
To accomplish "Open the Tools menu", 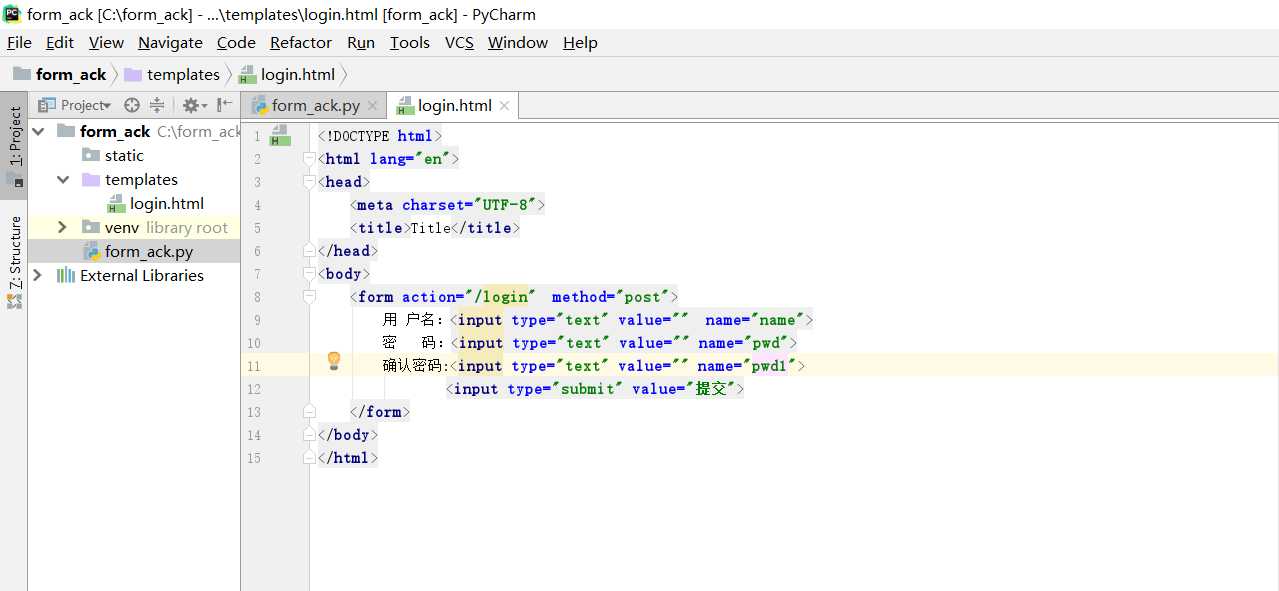I will coord(410,42).
